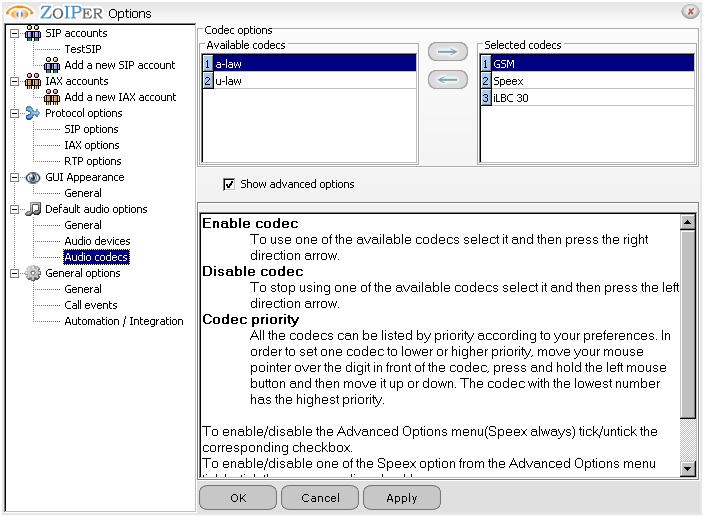Click the Add a new SIP account icon
The height and width of the screenshot is (517, 704).
click(x=52, y=65)
